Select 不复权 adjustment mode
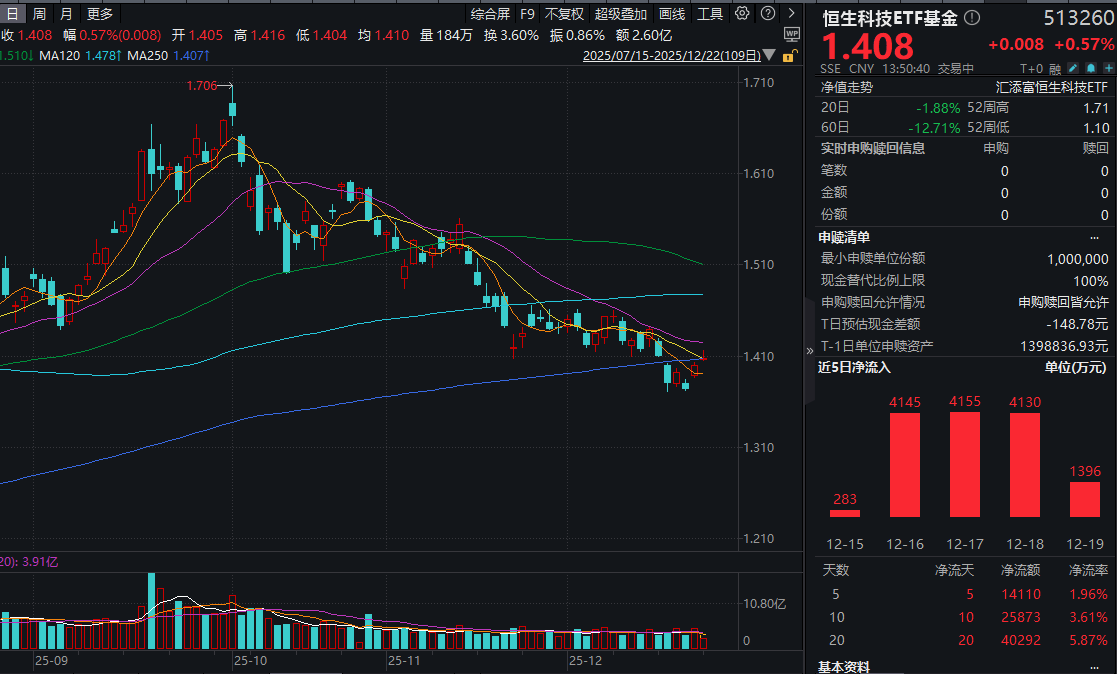 564,14
